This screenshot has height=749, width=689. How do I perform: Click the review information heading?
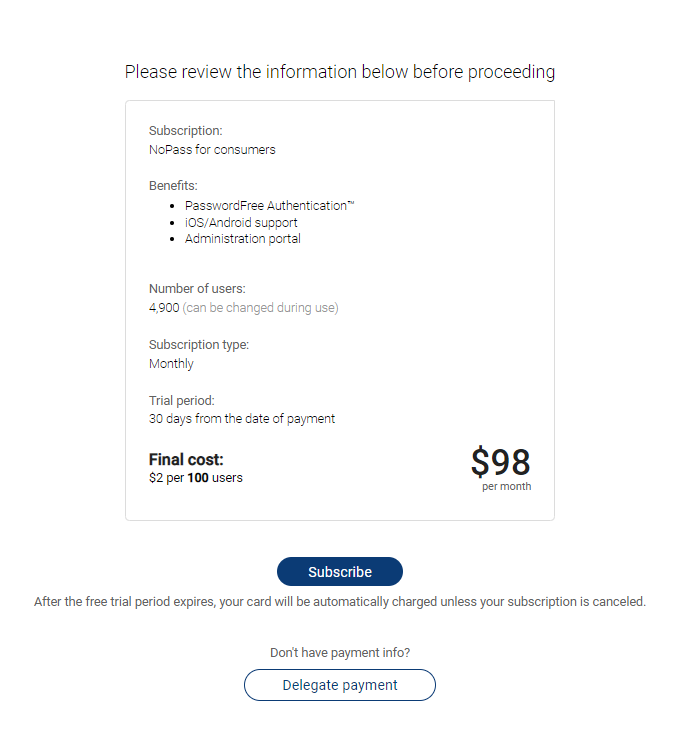point(340,72)
